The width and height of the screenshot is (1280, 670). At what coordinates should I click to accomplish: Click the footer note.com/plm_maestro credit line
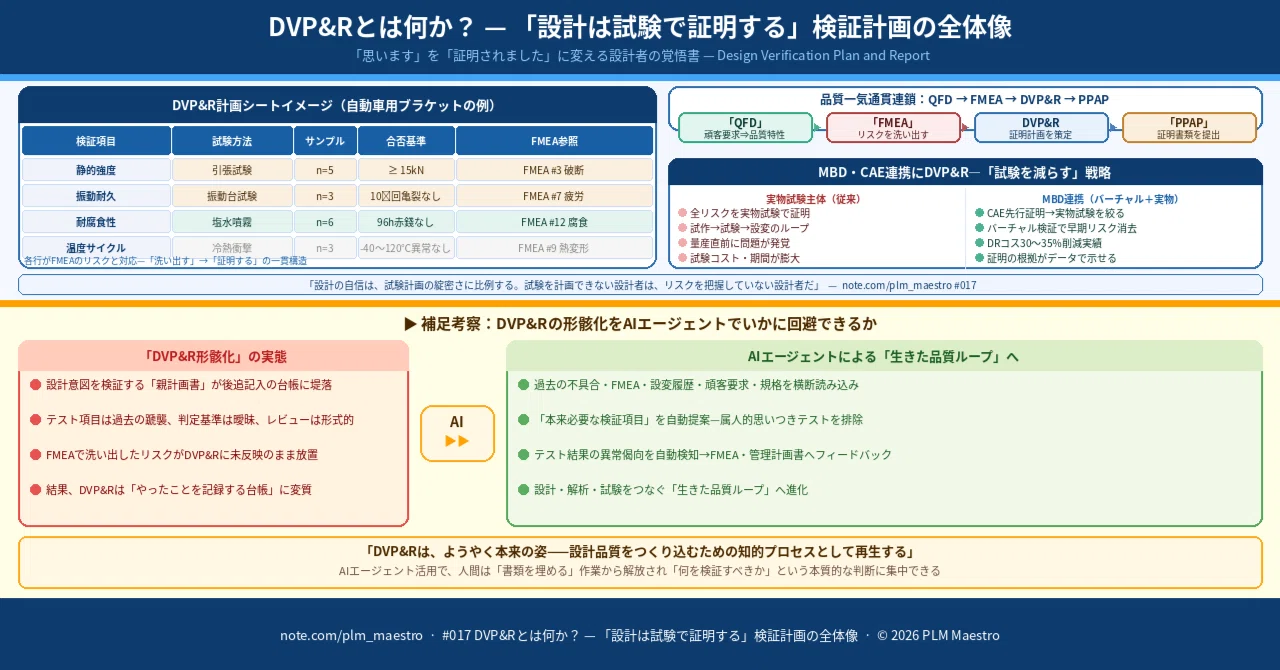click(640, 635)
